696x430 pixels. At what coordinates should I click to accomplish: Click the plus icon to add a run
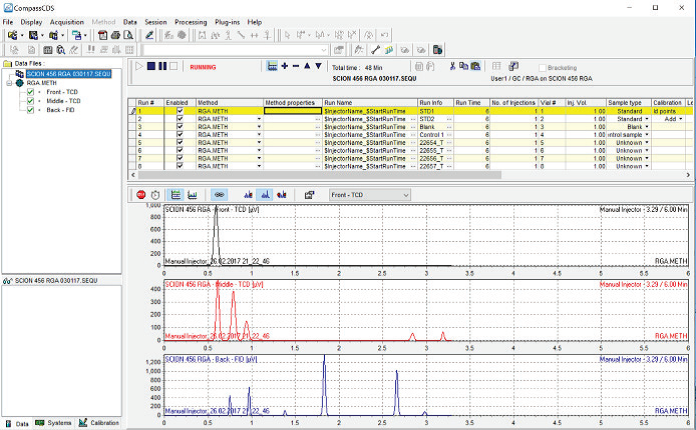(x=284, y=67)
